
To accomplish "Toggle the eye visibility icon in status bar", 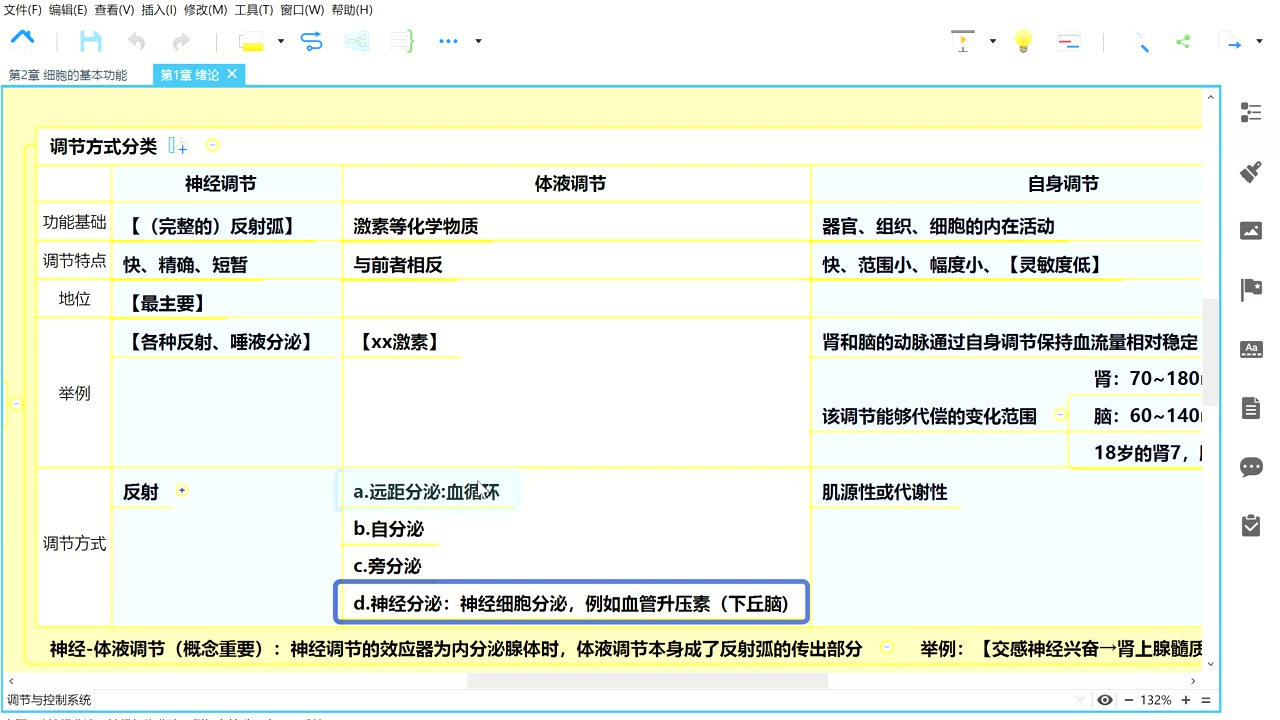I will [x=1105, y=700].
